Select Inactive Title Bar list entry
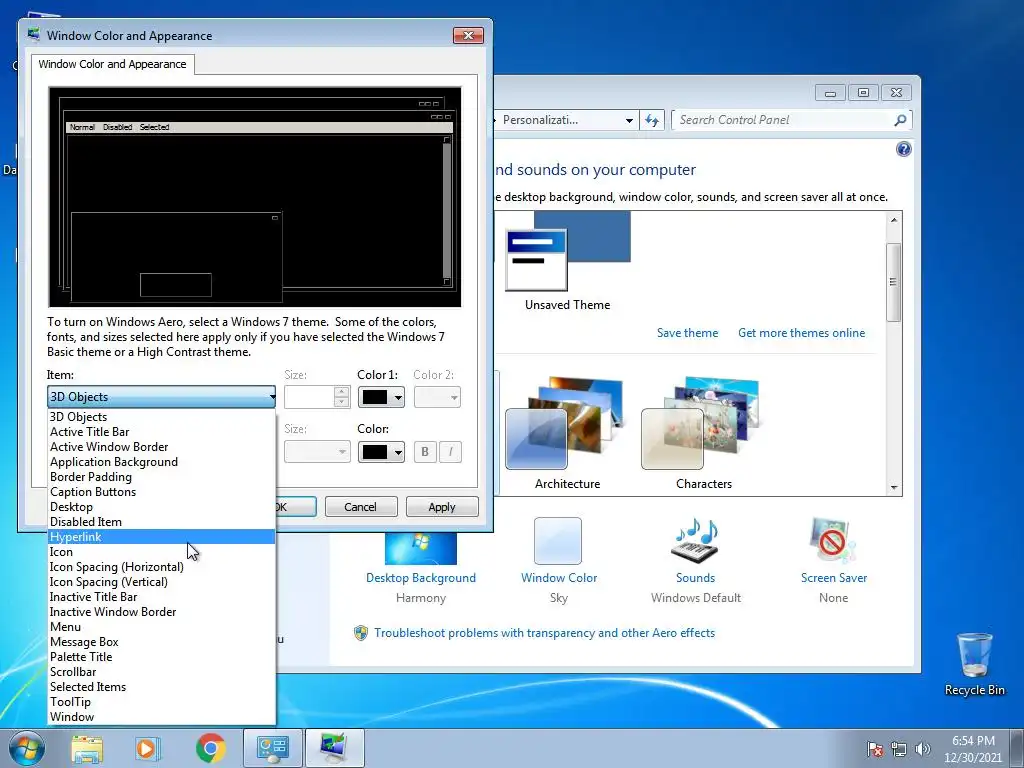1024x768 pixels. tap(161, 597)
